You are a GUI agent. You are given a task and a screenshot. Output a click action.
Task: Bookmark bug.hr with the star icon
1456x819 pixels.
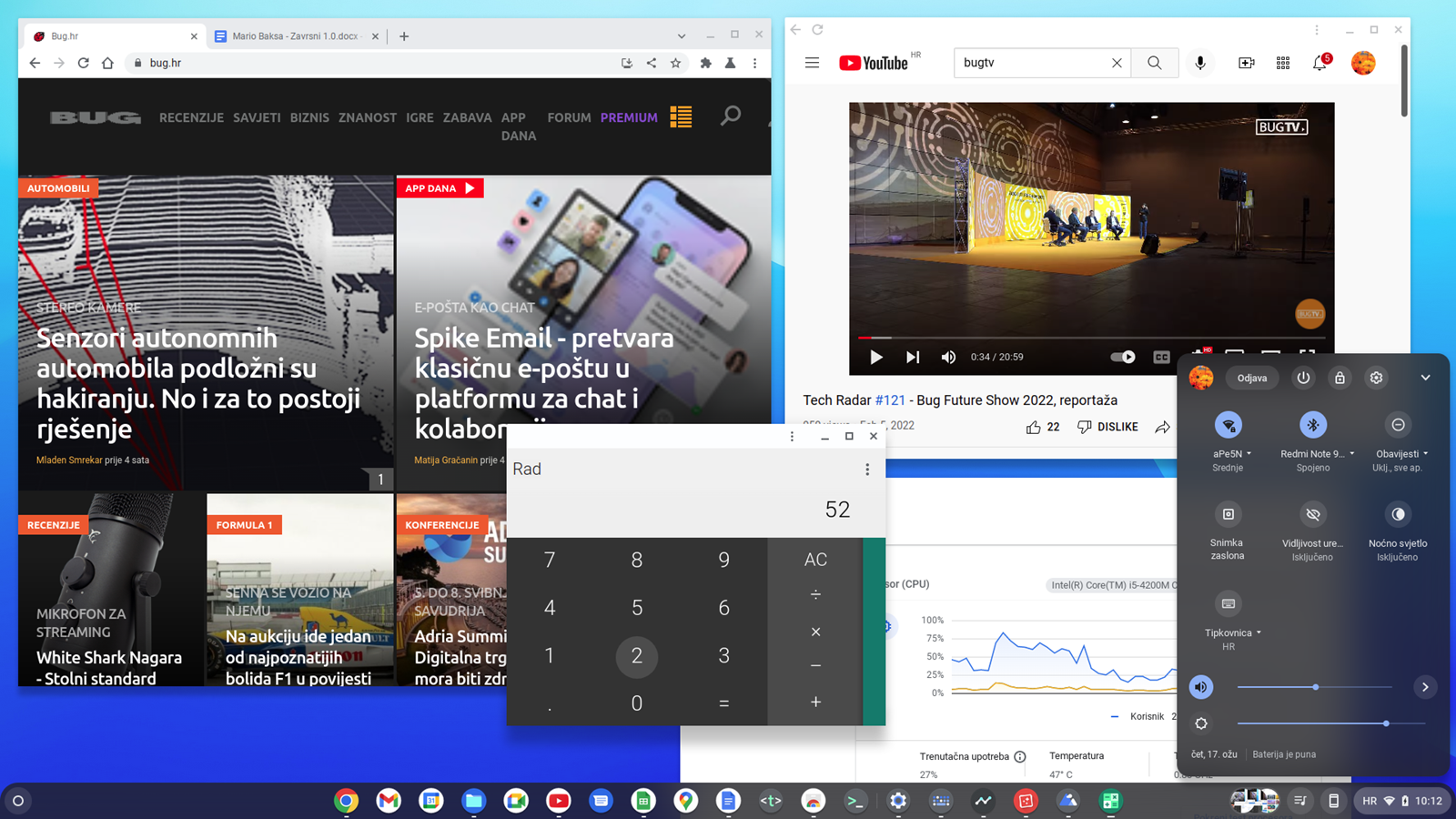tap(675, 63)
